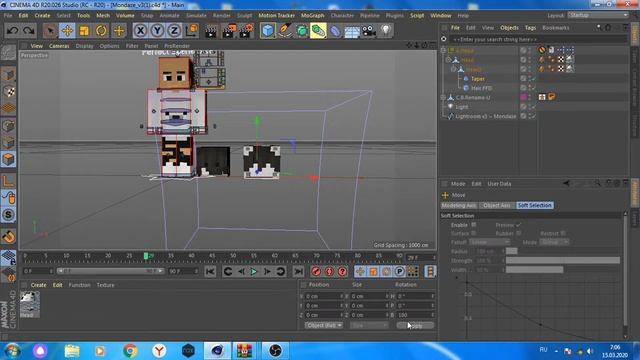Screen dimensions: 640x360
Task: Click the Enable Axis L-shaped icon
Action: (9, 181)
